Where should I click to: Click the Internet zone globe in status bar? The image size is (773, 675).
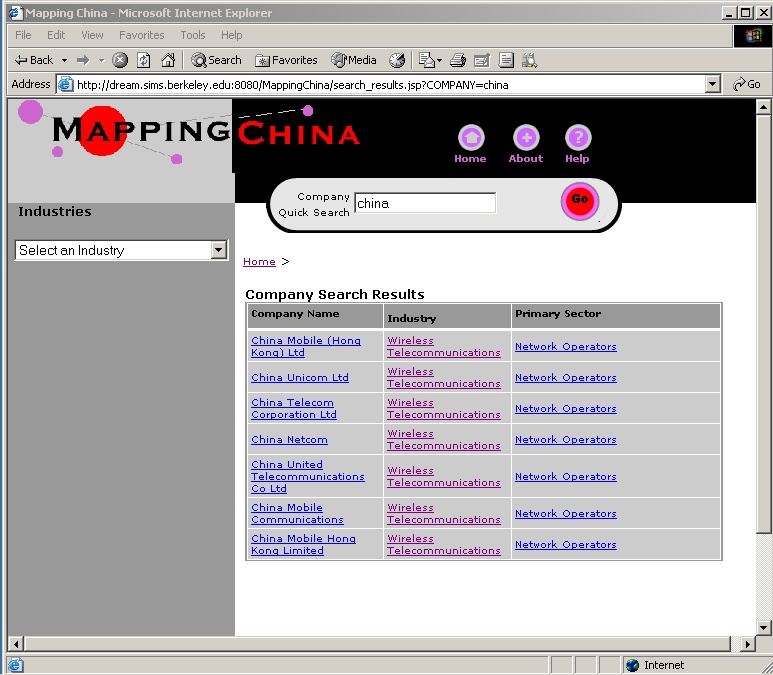click(x=632, y=665)
